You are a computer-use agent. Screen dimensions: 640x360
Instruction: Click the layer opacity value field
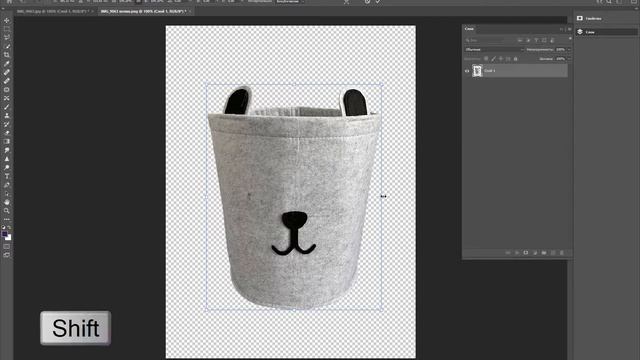(561, 49)
